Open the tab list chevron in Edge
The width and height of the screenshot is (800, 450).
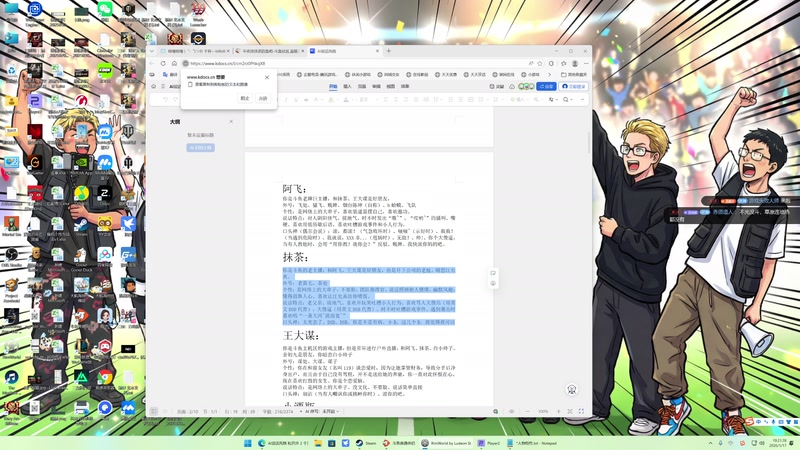(152, 51)
